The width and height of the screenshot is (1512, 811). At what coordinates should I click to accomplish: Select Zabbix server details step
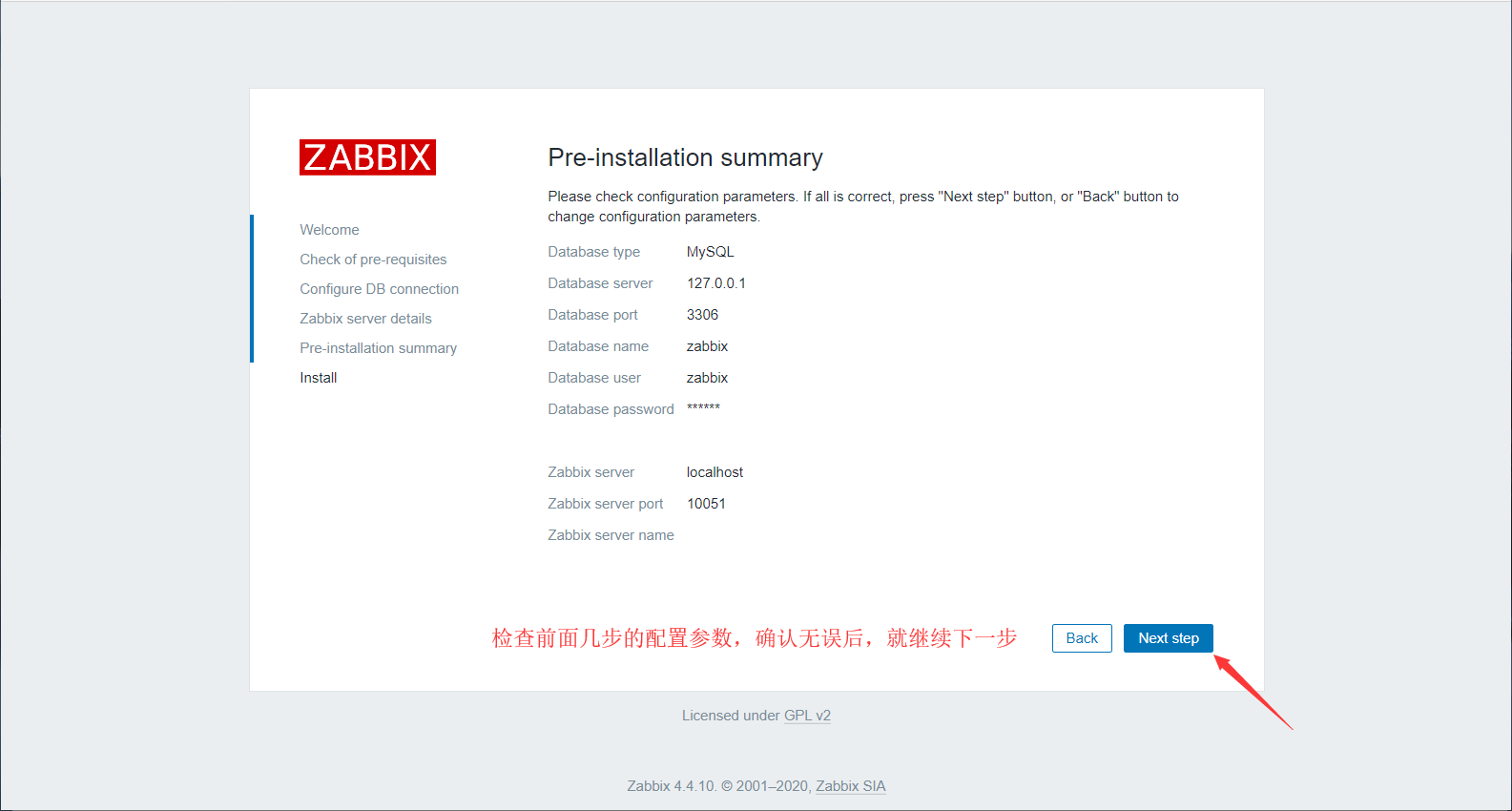tap(365, 319)
